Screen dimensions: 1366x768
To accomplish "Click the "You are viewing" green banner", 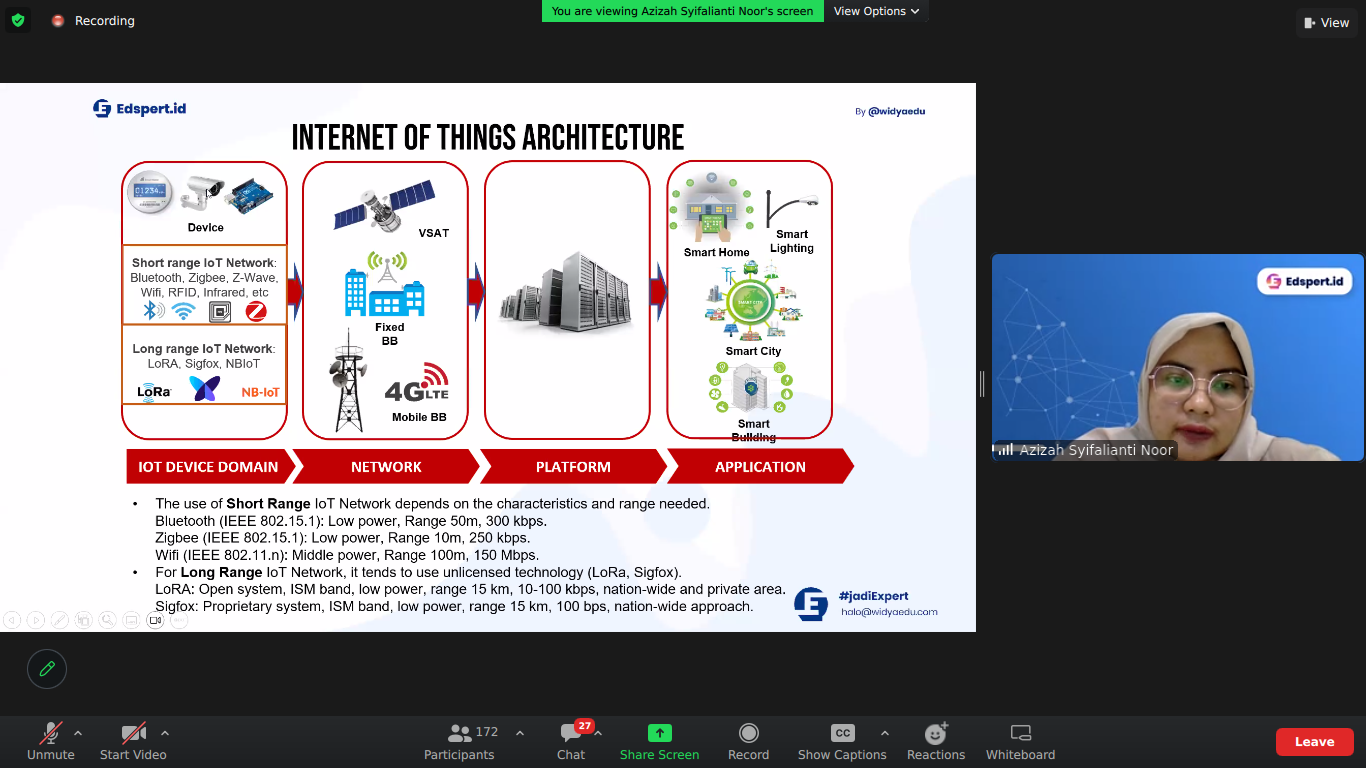I will coord(683,11).
